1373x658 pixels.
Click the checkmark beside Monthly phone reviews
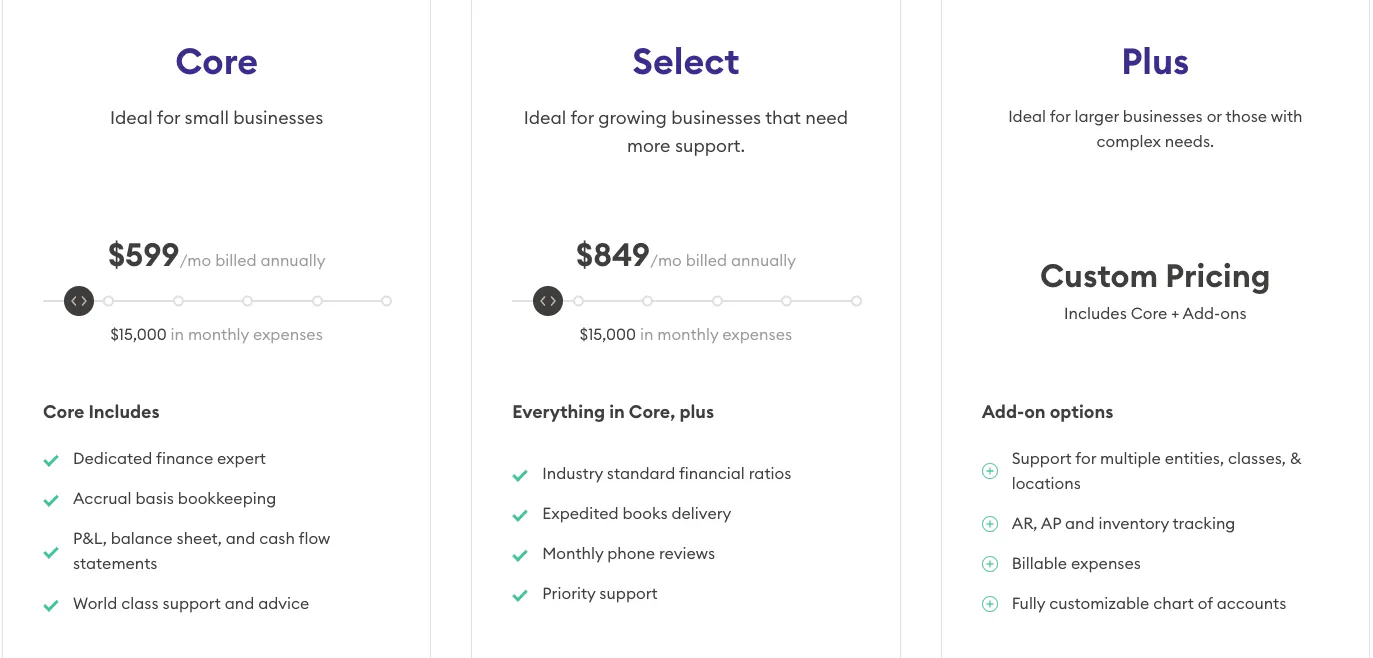[520, 555]
